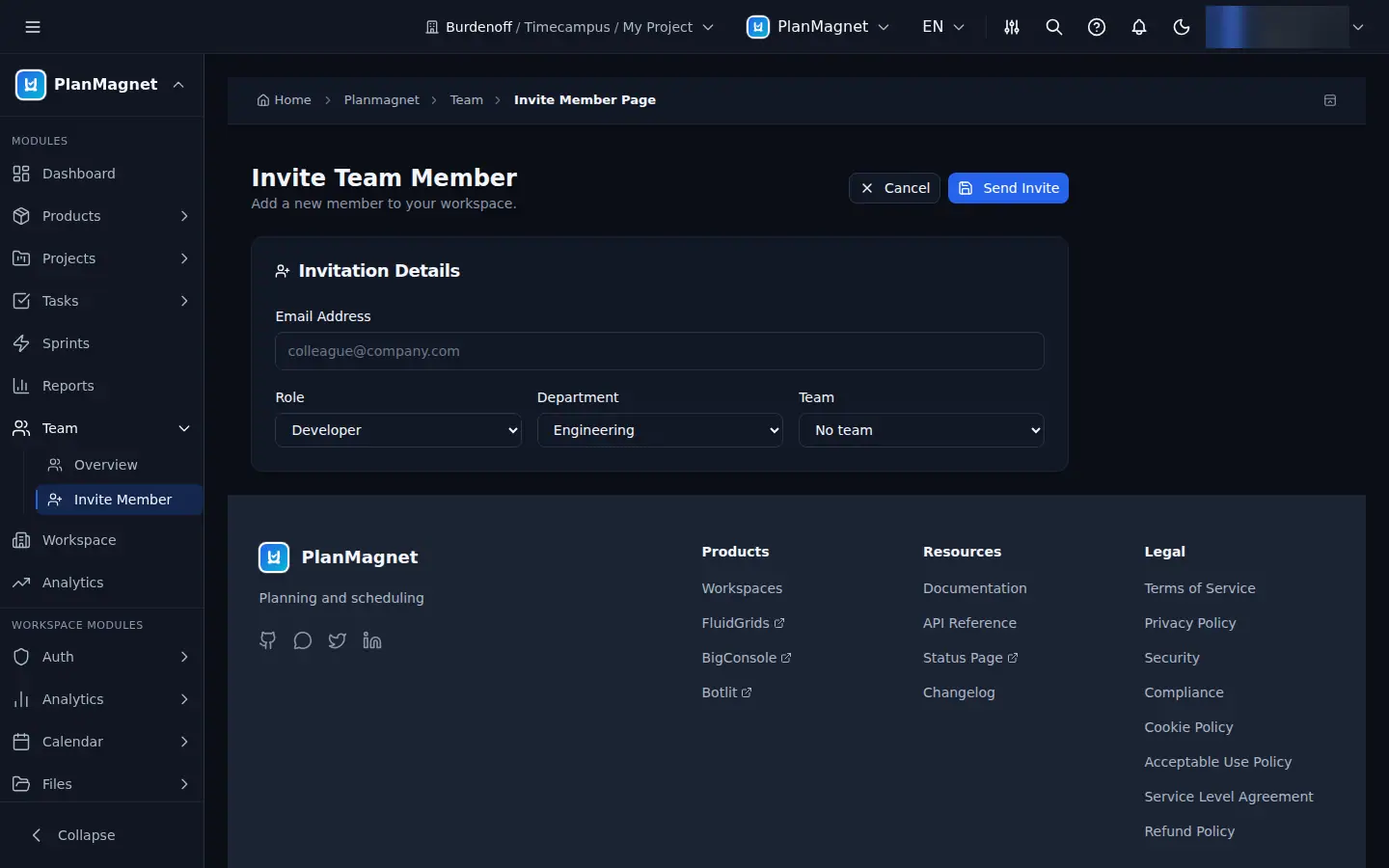Viewport: 1389px width, 868px height.
Task: Click the Tasks checkmark icon in sidebar
Action: (21, 301)
